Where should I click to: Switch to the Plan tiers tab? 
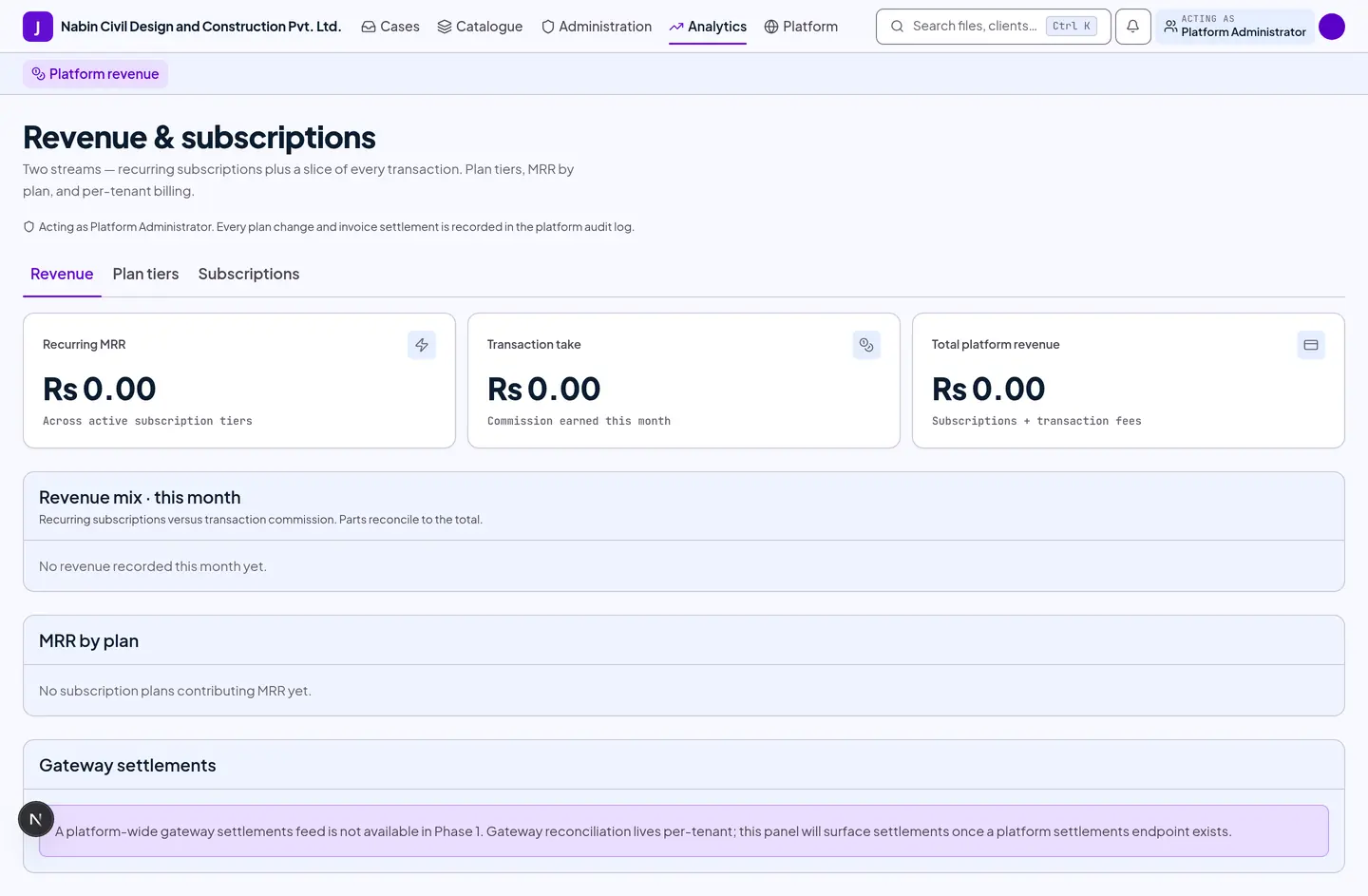pyautogui.click(x=145, y=274)
